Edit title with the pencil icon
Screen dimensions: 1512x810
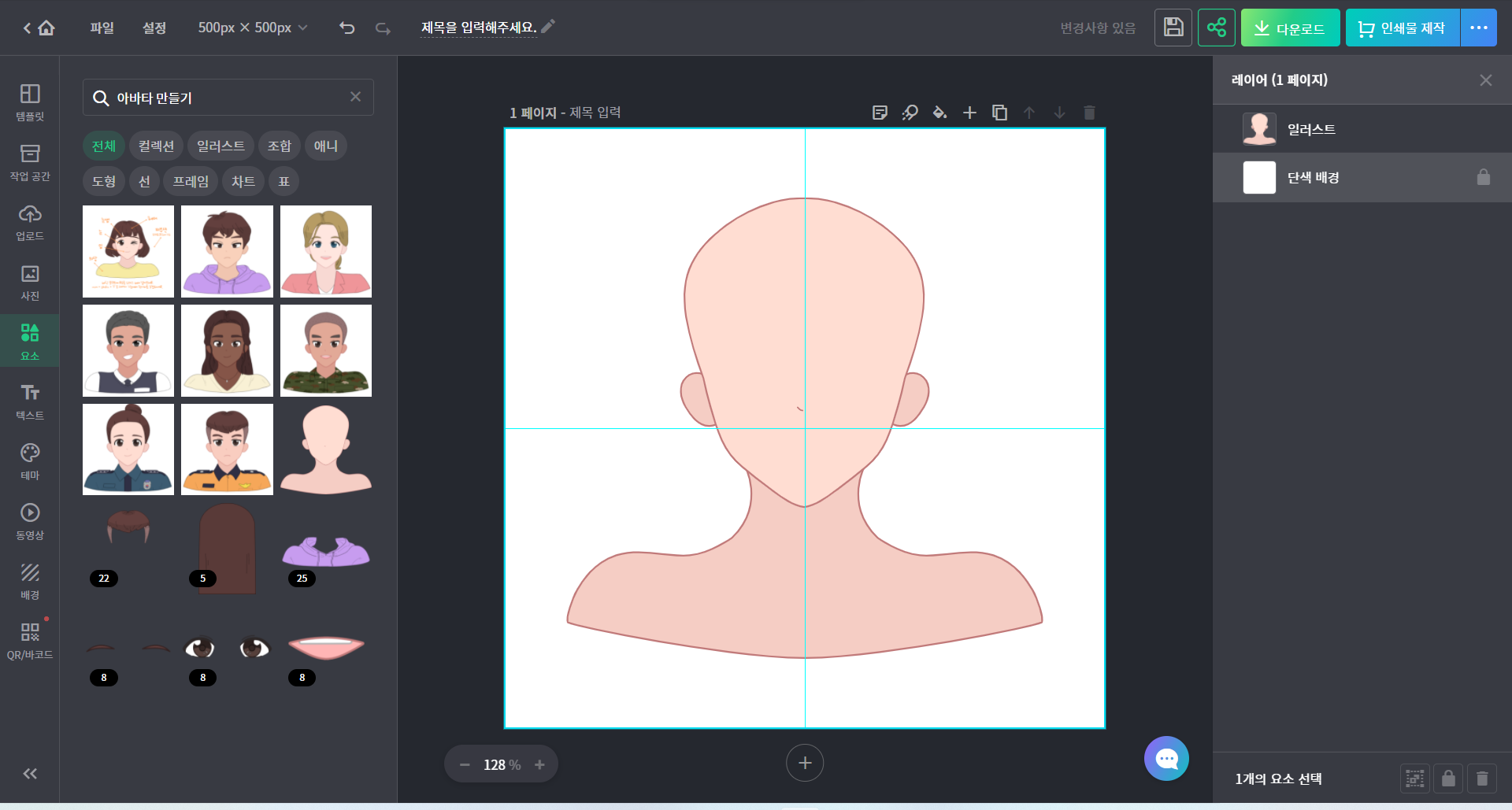[548, 26]
